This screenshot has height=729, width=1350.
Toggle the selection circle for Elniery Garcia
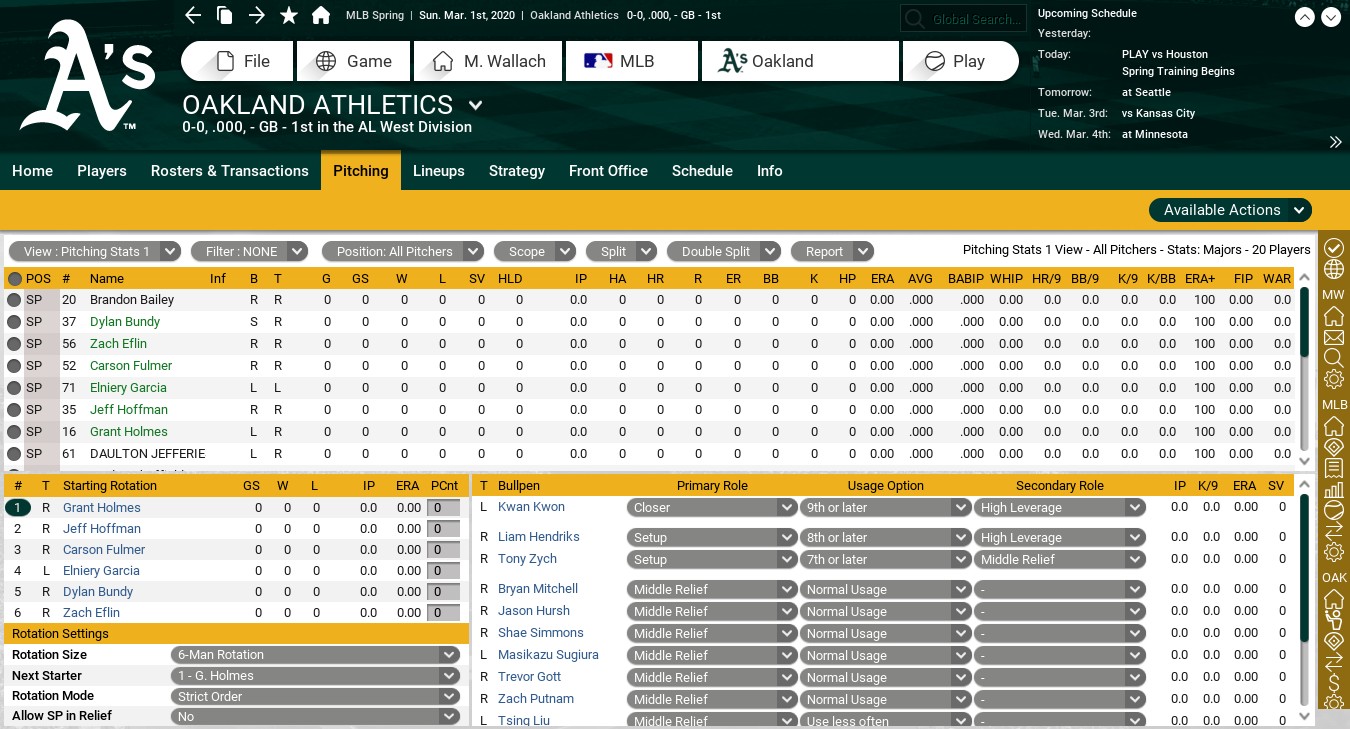coord(14,387)
